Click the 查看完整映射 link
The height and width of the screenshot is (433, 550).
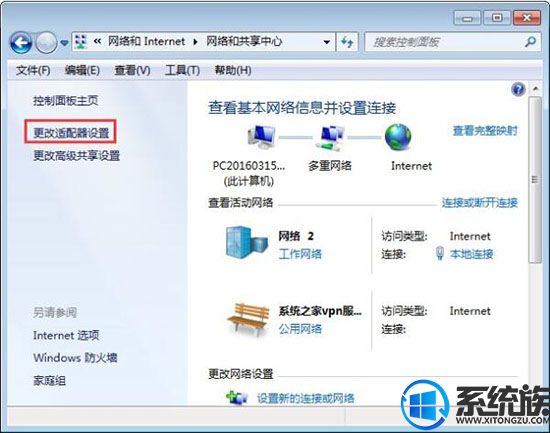[485, 131]
